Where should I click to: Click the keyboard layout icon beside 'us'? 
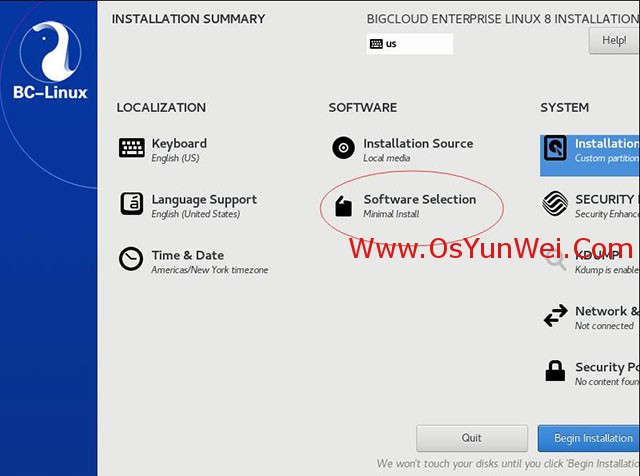click(x=376, y=44)
